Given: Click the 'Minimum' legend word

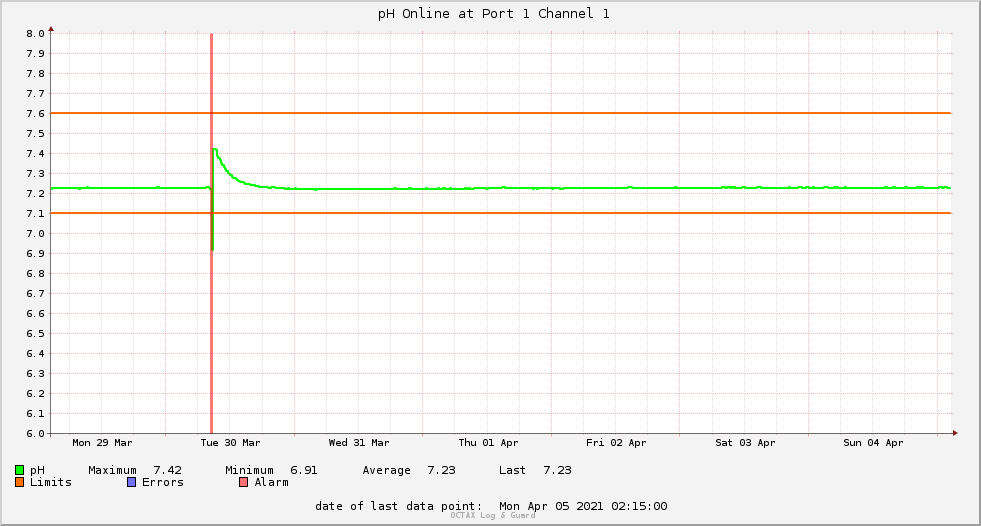Looking at the screenshot, I should click(x=250, y=470).
